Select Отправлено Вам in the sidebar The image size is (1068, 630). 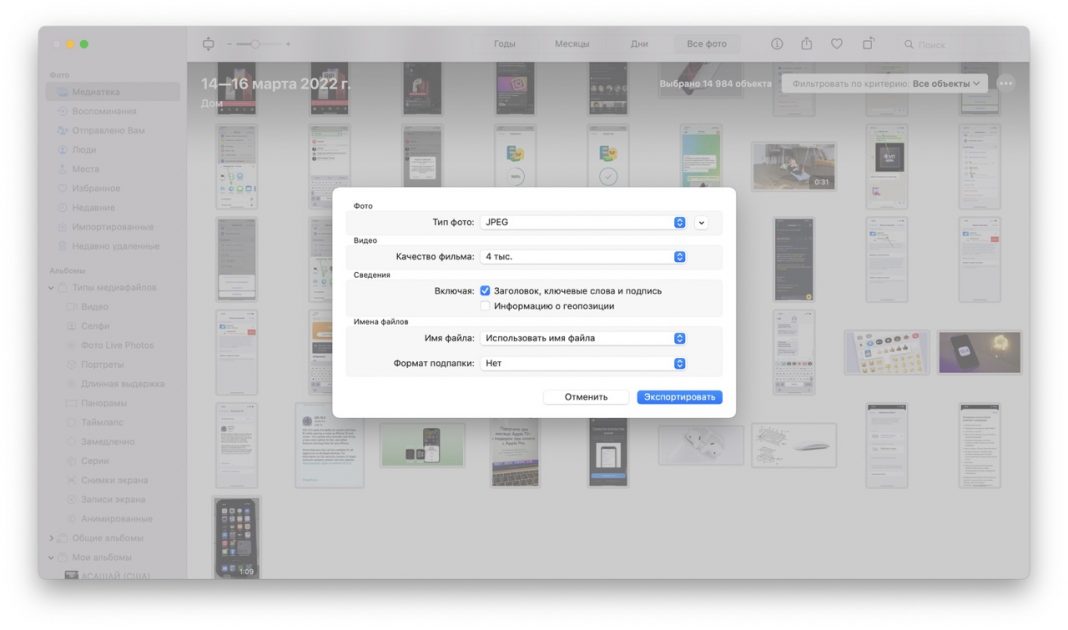point(112,130)
